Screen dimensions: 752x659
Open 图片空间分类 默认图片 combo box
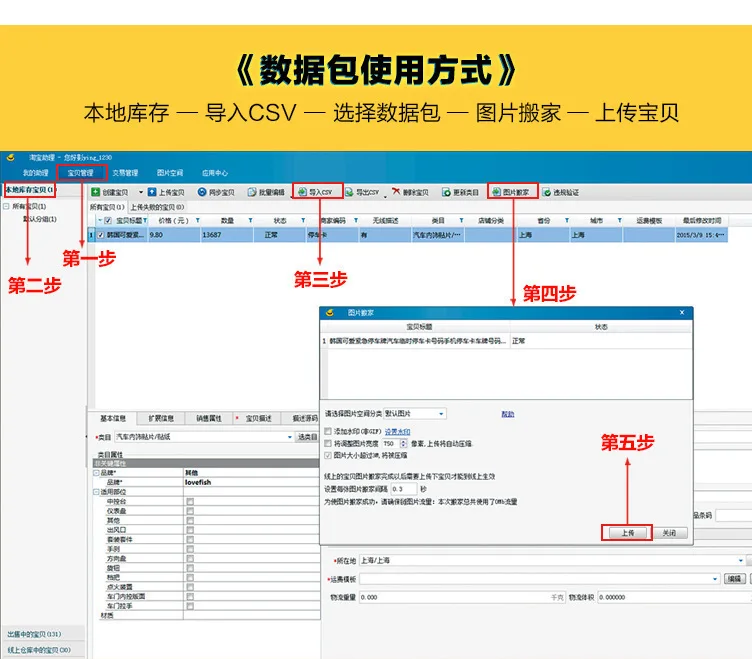[415, 413]
